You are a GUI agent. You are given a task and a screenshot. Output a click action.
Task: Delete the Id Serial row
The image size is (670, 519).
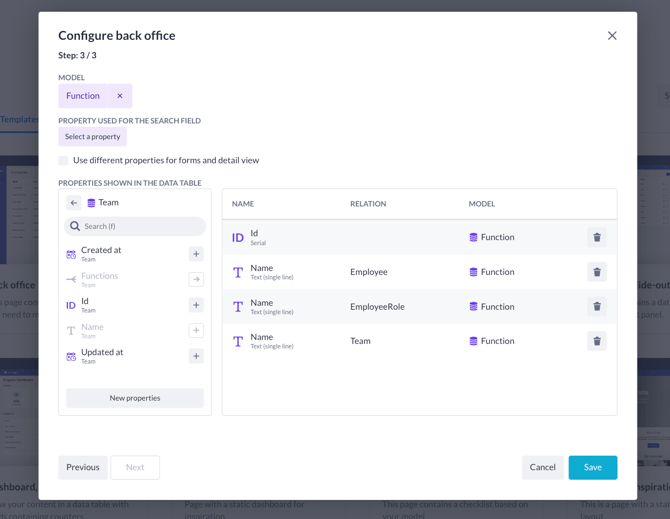pyautogui.click(x=597, y=237)
